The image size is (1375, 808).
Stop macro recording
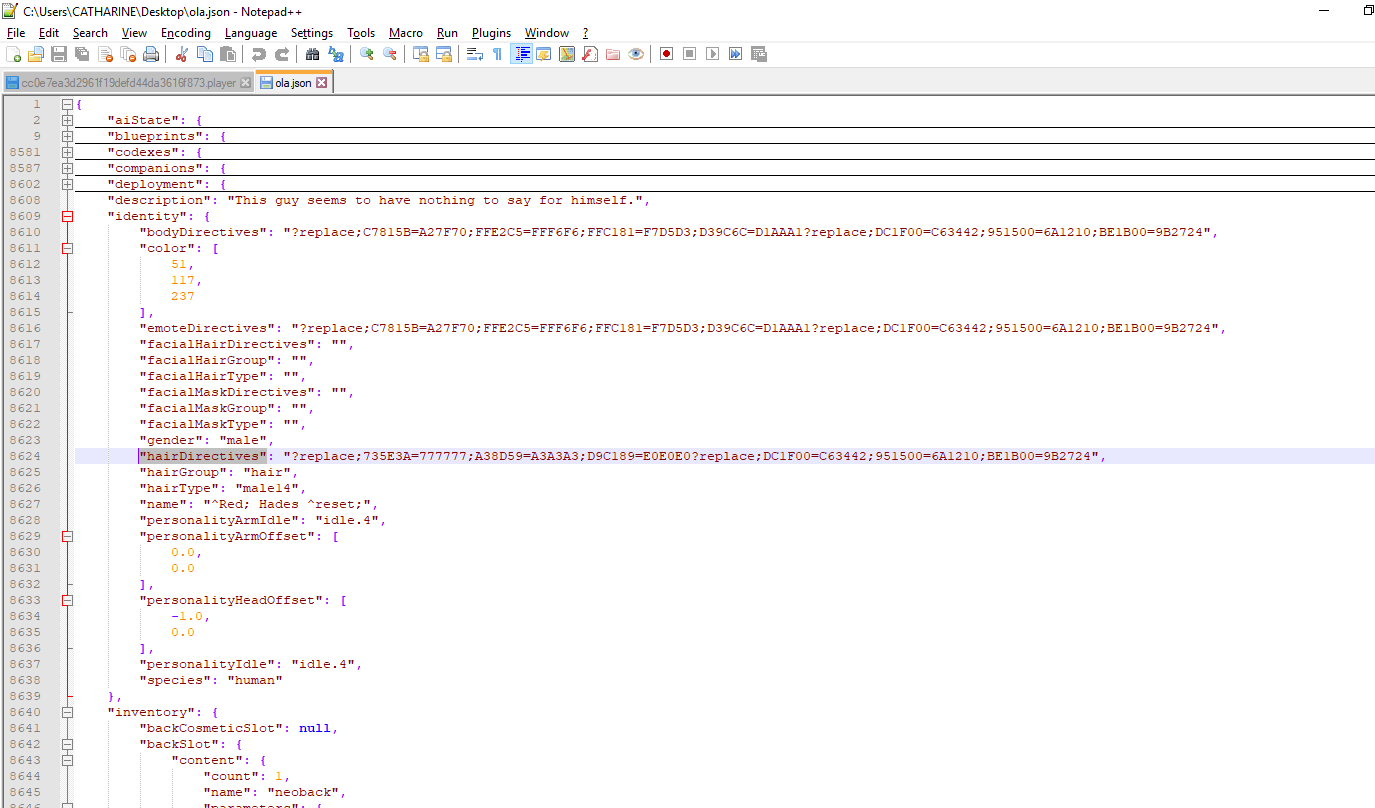690,54
